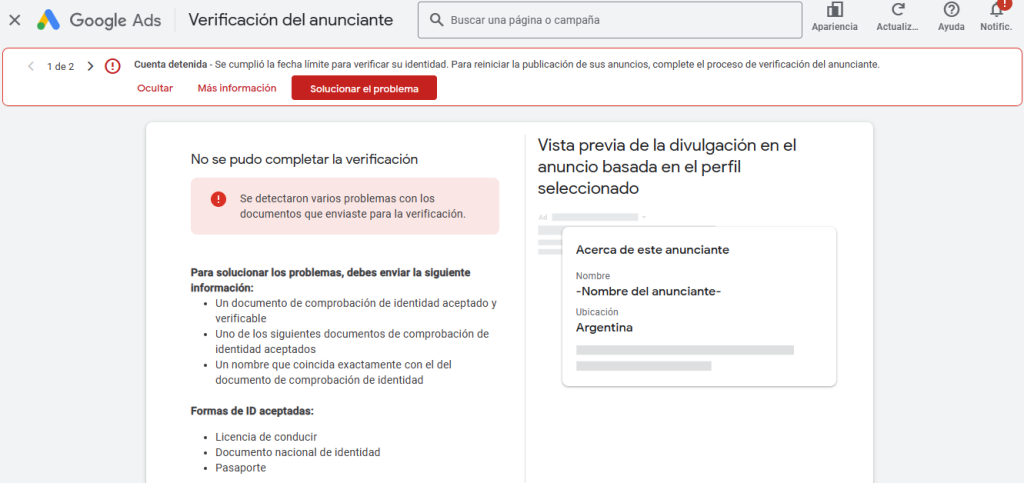The image size is (1024, 483).
Task: Click the Google Ads logo
Action: (99, 20)
